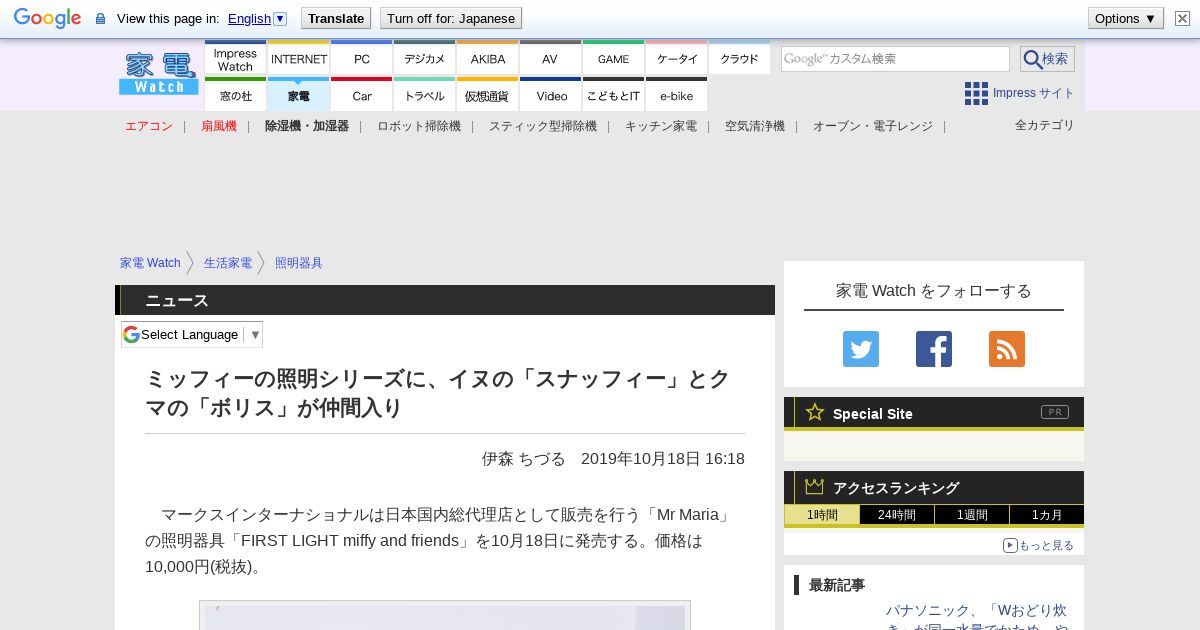Click the PR badge in Special Site

click(1054, 412)
